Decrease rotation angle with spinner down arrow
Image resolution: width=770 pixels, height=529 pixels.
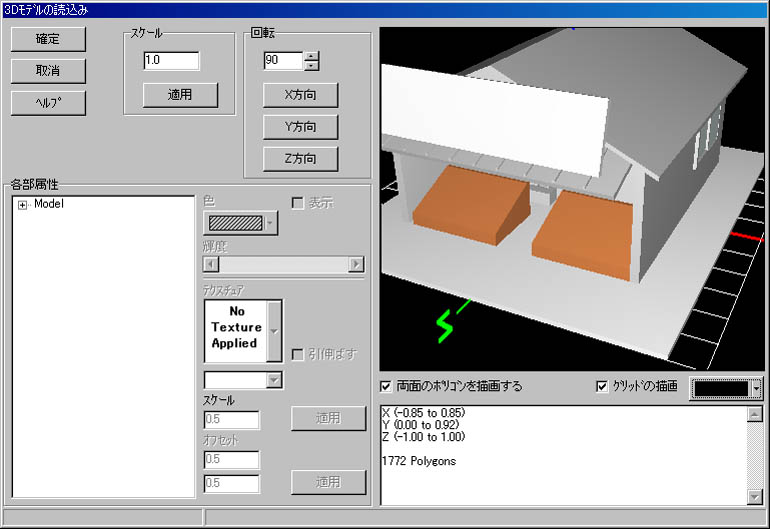[x=311, y=66]
